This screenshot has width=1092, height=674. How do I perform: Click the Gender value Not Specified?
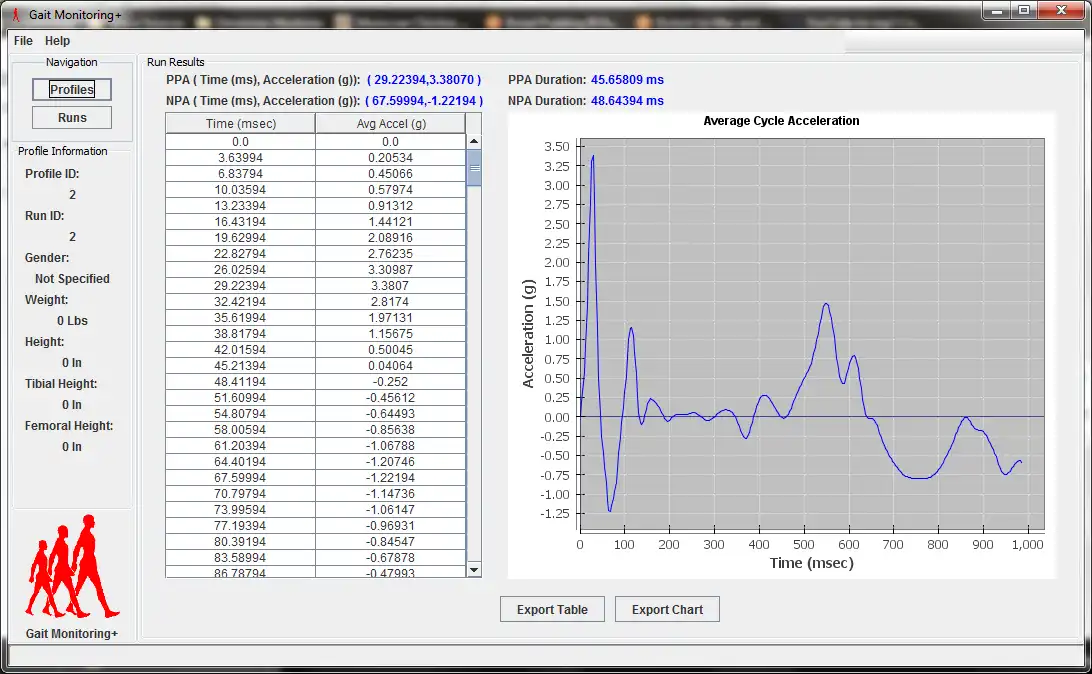(x=72, y=279)
